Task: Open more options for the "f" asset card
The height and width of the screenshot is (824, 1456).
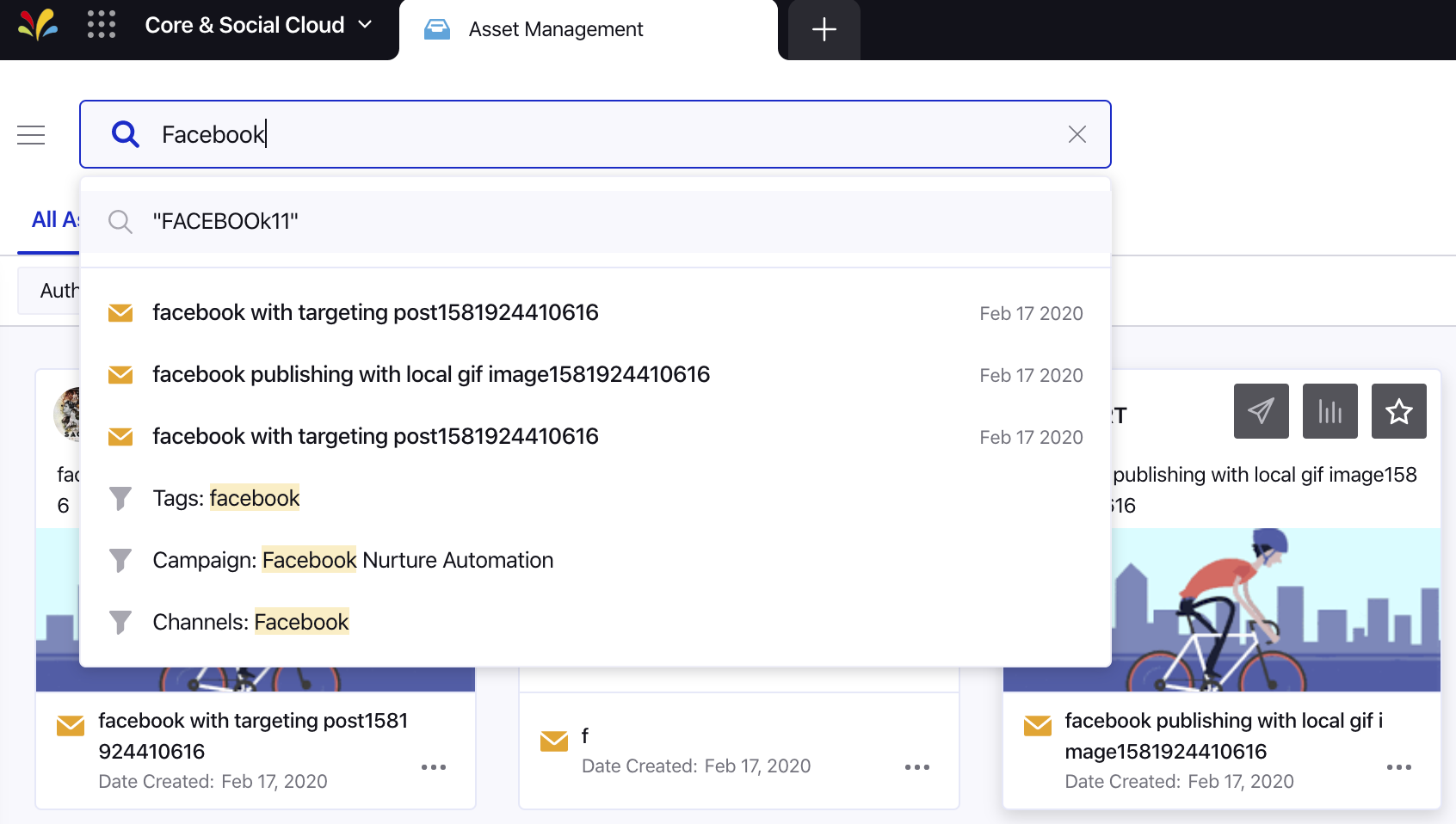Action: tap(917, 767)
